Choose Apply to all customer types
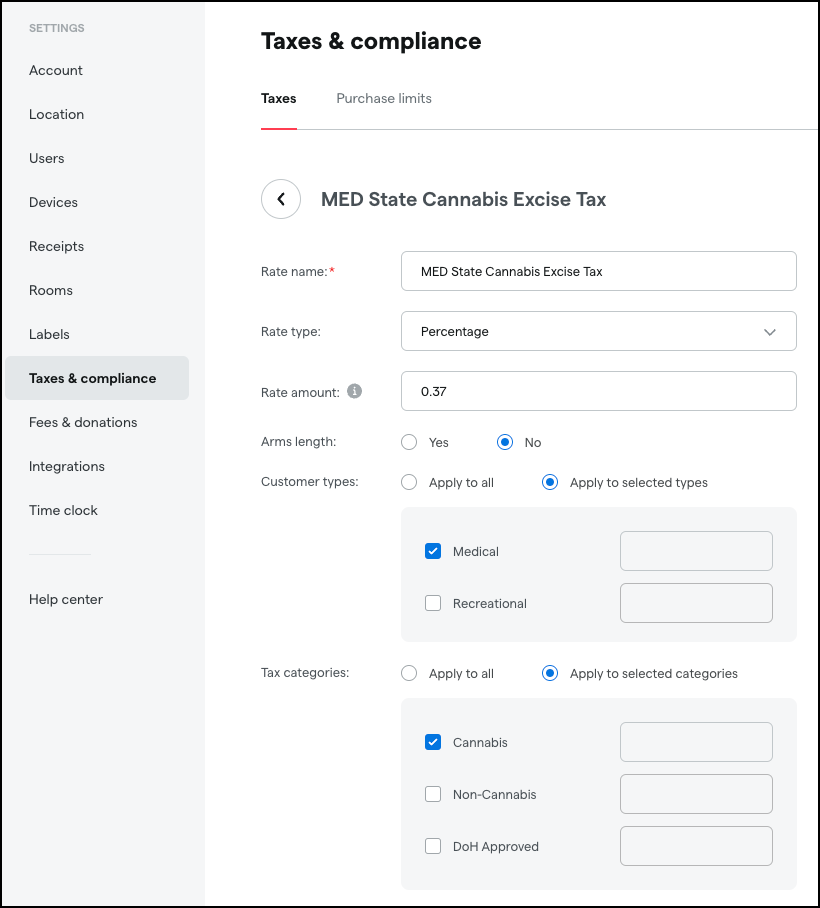The image size is (820, 908). click(409, 482)
